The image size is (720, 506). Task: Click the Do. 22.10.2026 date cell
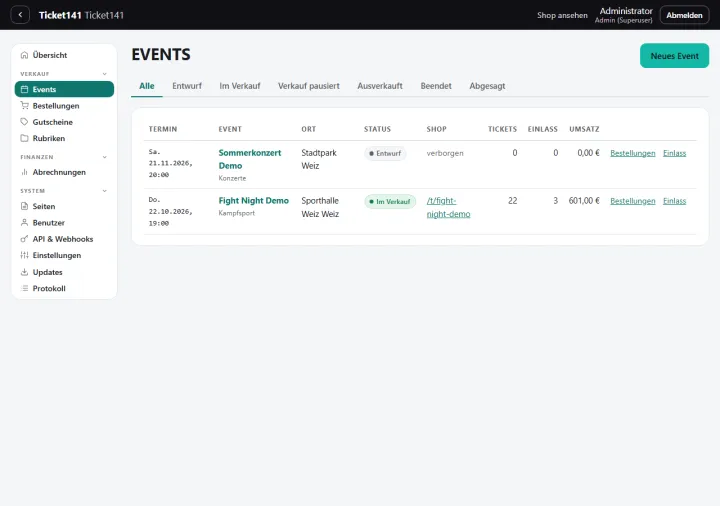coord(170,211)
